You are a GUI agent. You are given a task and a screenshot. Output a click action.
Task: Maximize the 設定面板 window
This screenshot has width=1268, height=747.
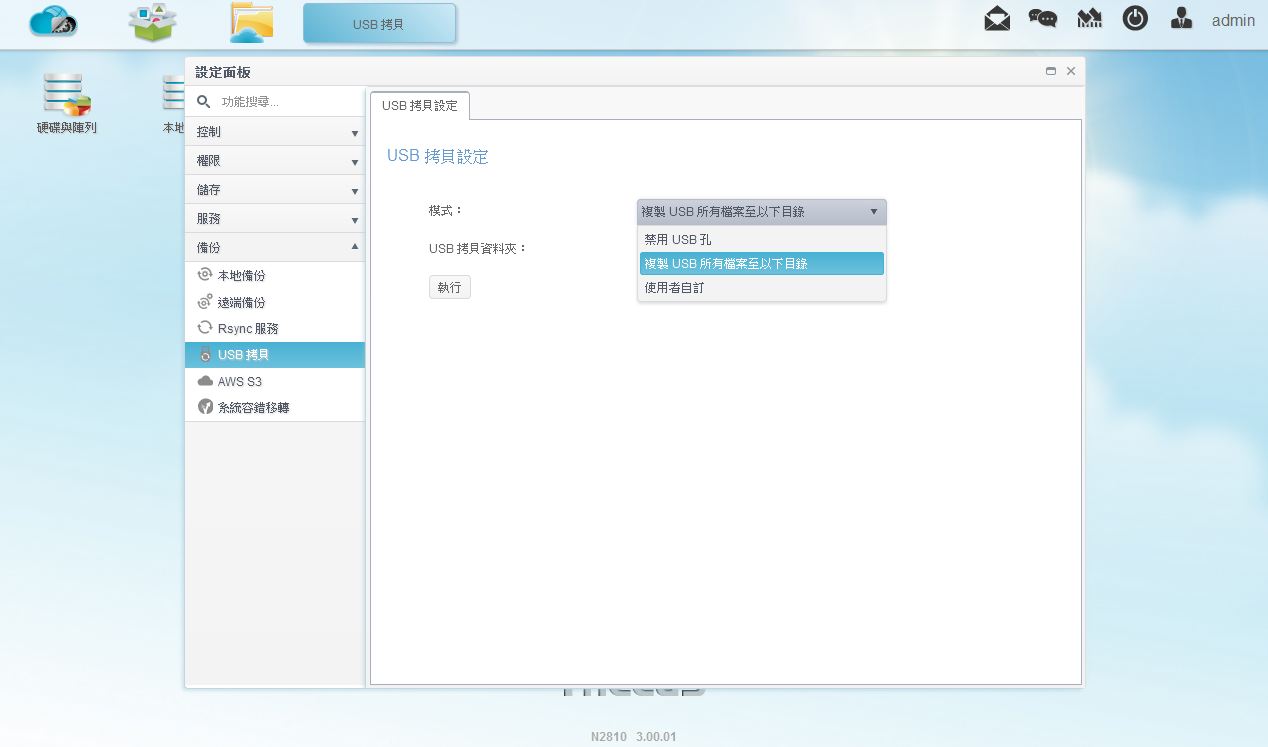(x=1051, y=71)
